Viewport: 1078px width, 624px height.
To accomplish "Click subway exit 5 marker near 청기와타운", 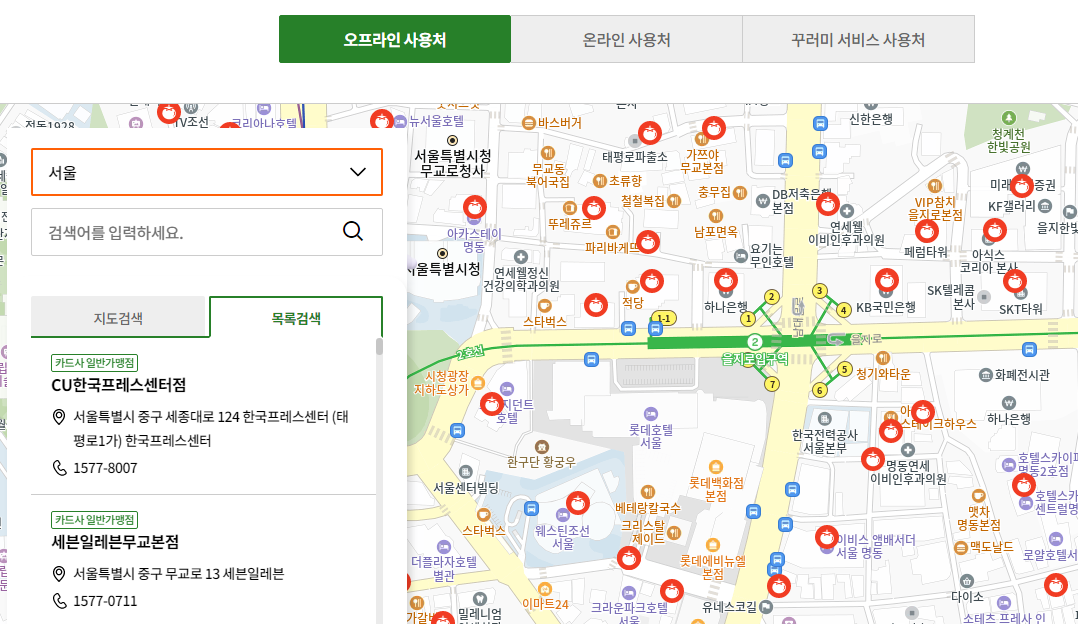I will point(845,370).
